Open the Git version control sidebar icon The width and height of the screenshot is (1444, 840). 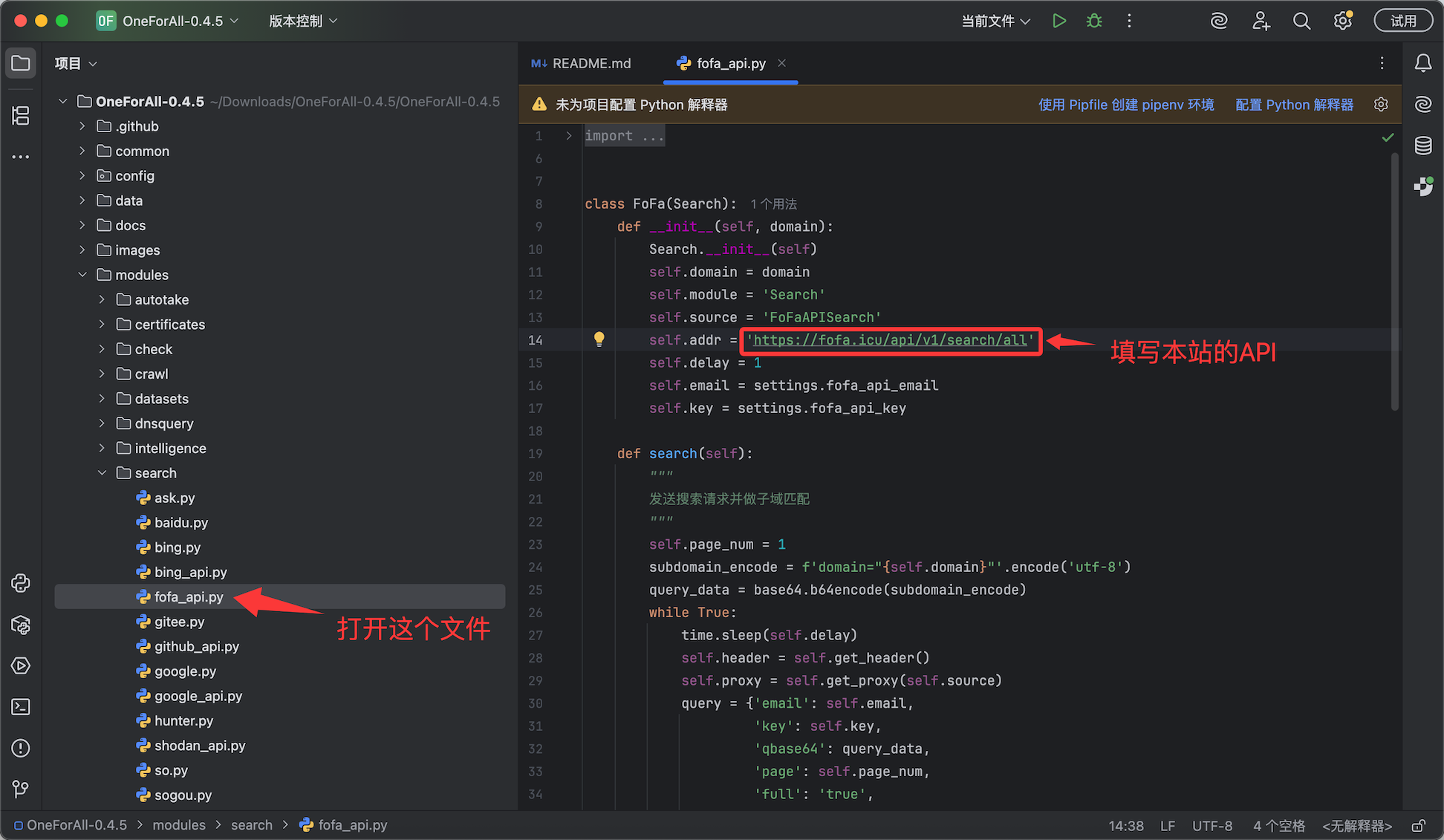(21, 789)
